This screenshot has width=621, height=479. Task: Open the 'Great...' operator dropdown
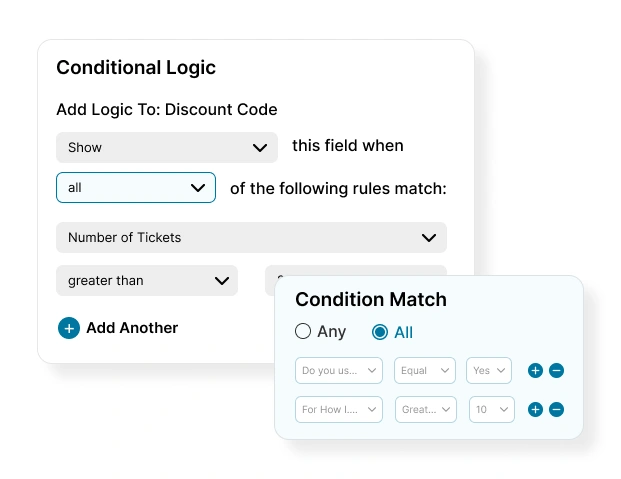point(424,409)
